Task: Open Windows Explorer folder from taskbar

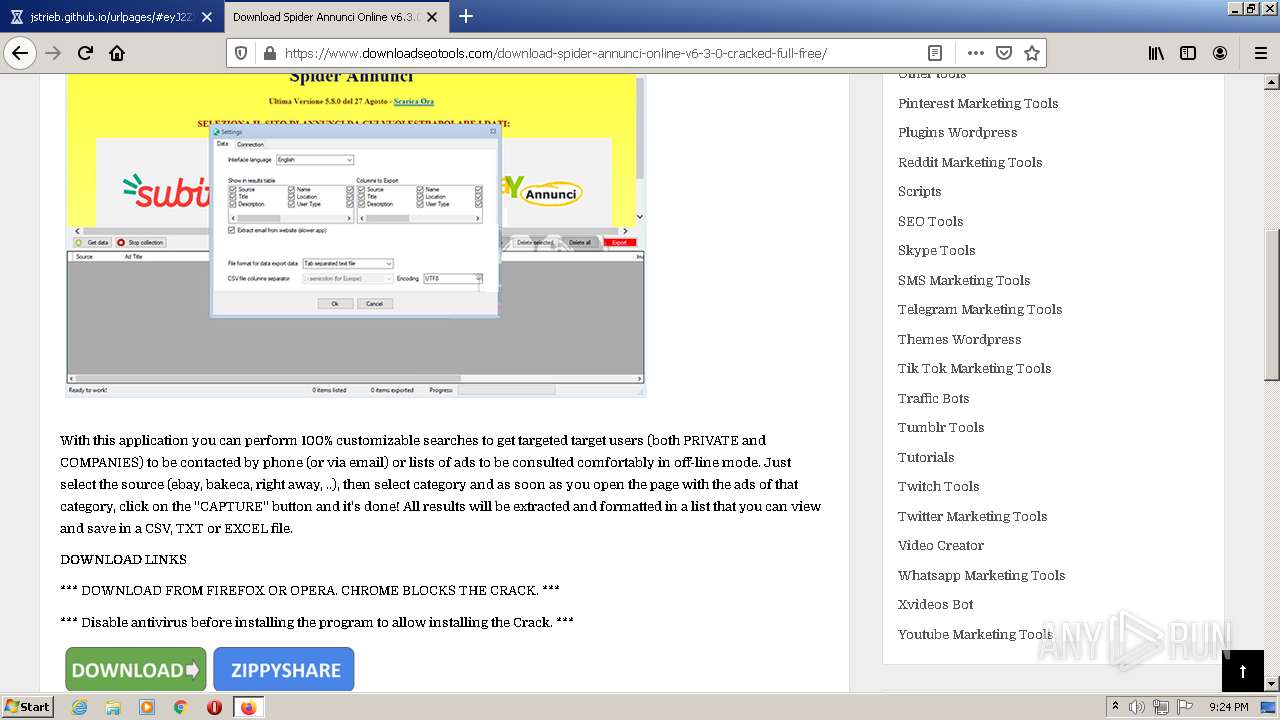Action: [x=113, y=707]
